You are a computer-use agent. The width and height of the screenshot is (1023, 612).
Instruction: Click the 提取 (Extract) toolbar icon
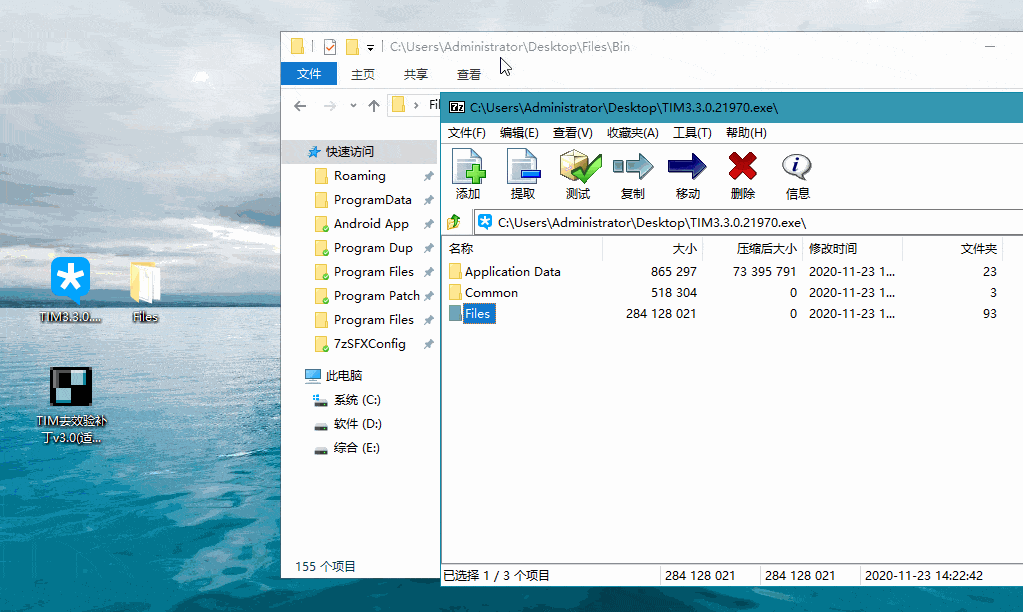523,166
